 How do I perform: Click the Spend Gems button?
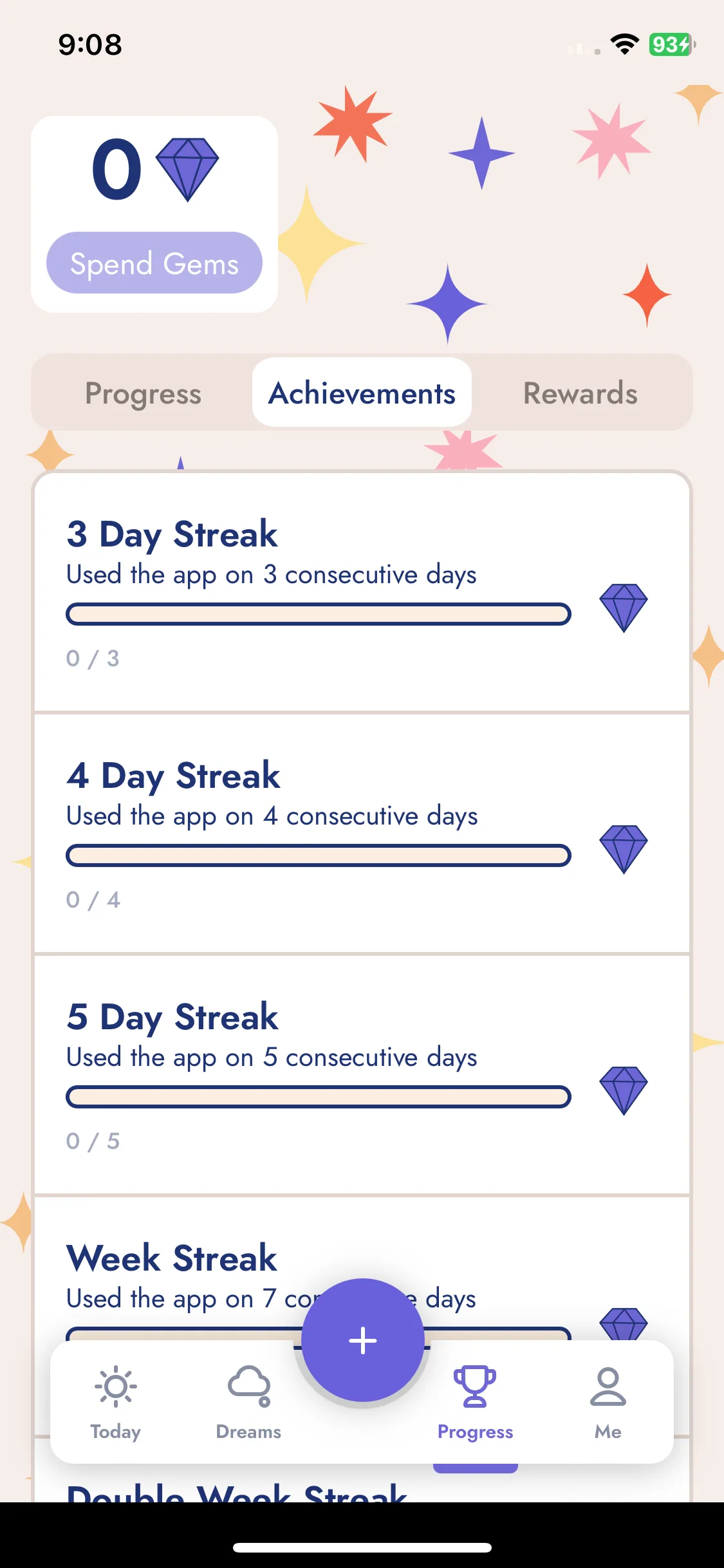pos(154,263)
